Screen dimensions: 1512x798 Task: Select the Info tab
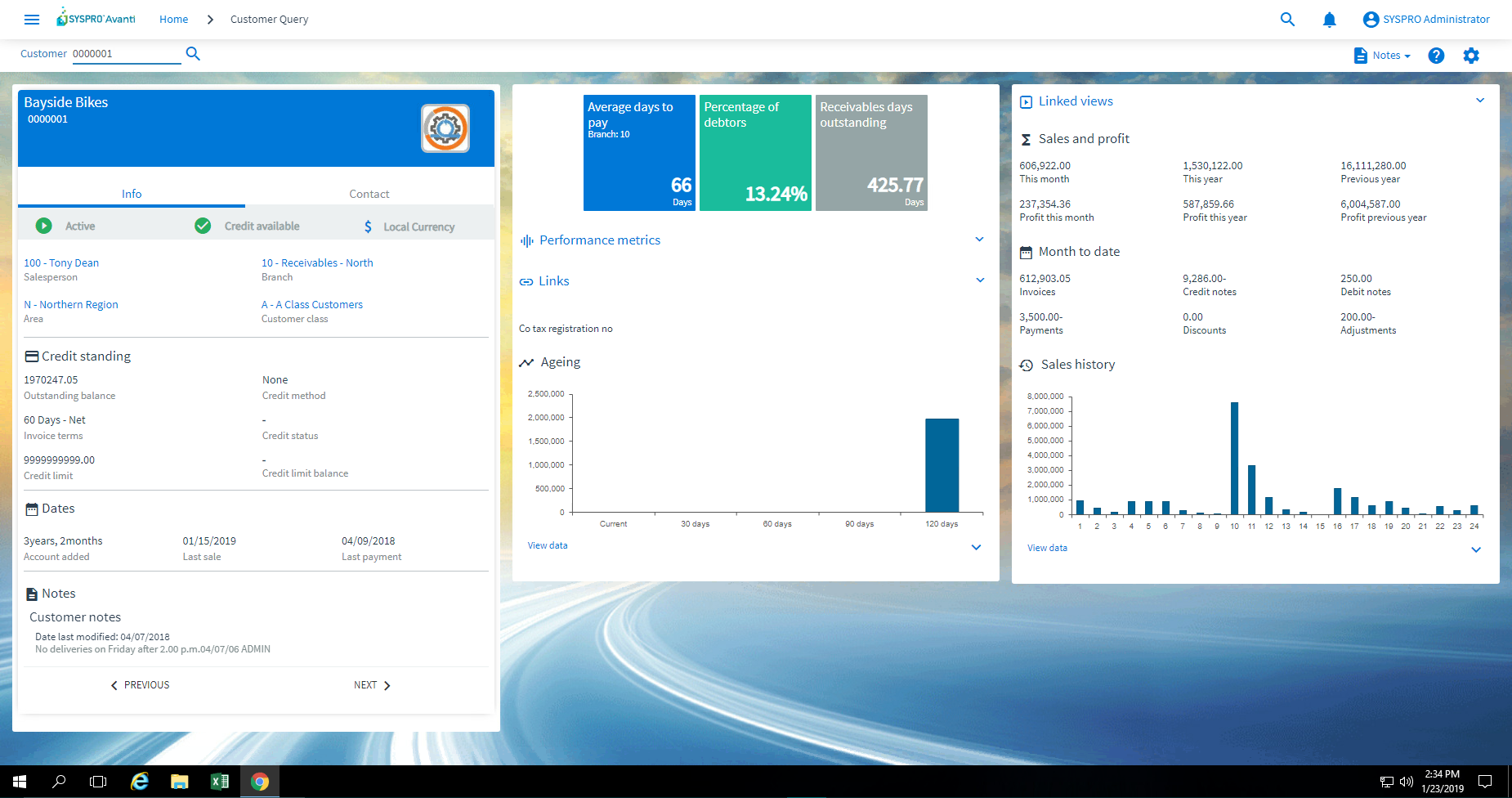pos(132,194)
